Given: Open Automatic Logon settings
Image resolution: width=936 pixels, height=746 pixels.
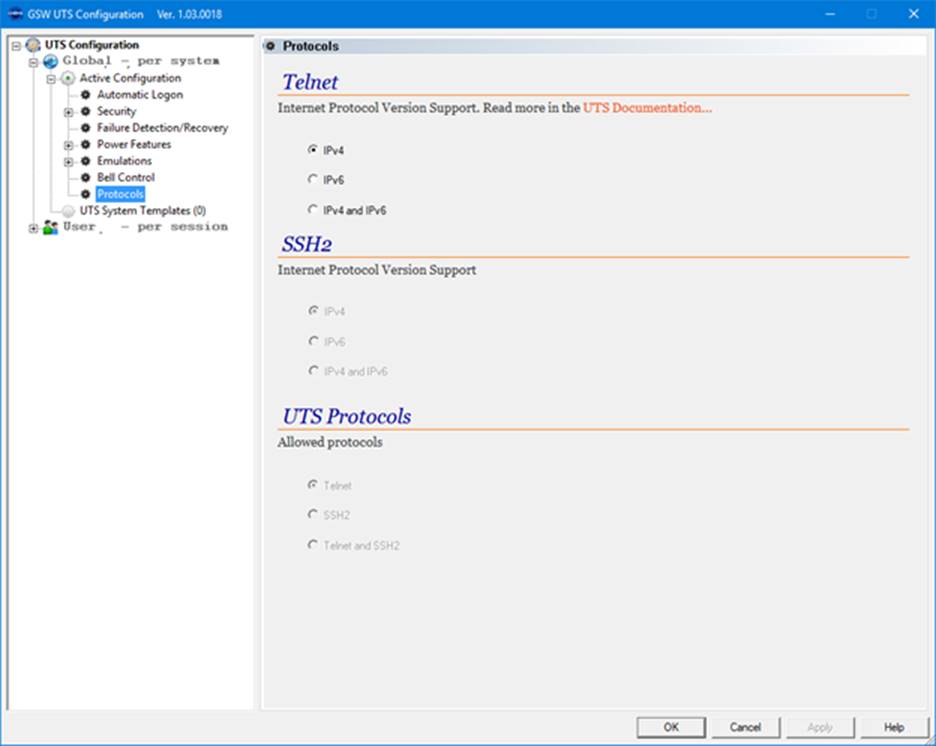Looking at the screenshot, I should 140,94.
